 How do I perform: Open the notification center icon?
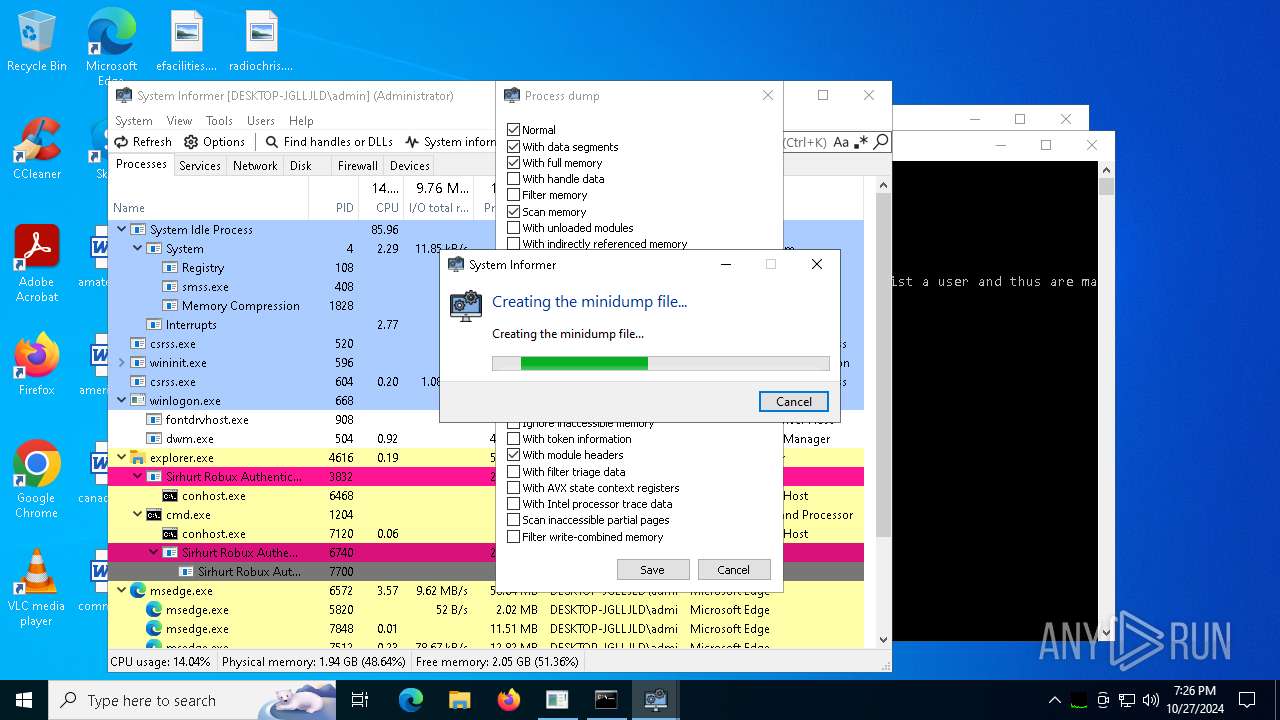coord(1247,700)
